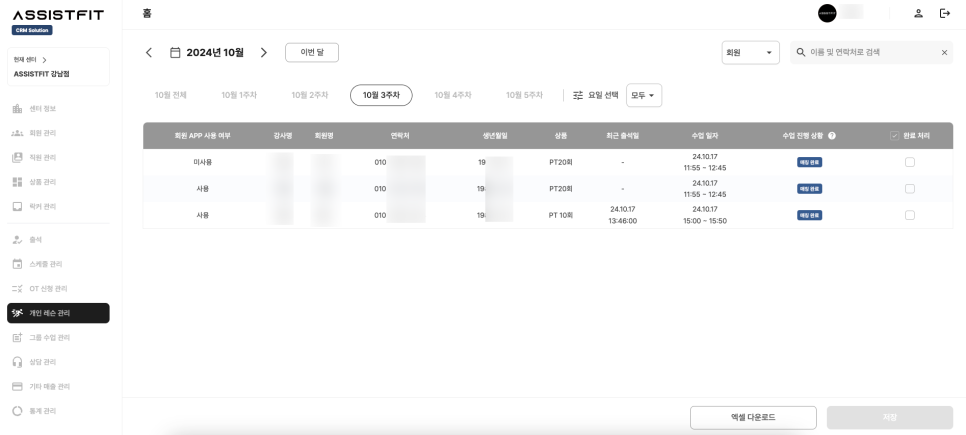Click the help icon beside 수업 진행 상황

click(x=832, y=135)
